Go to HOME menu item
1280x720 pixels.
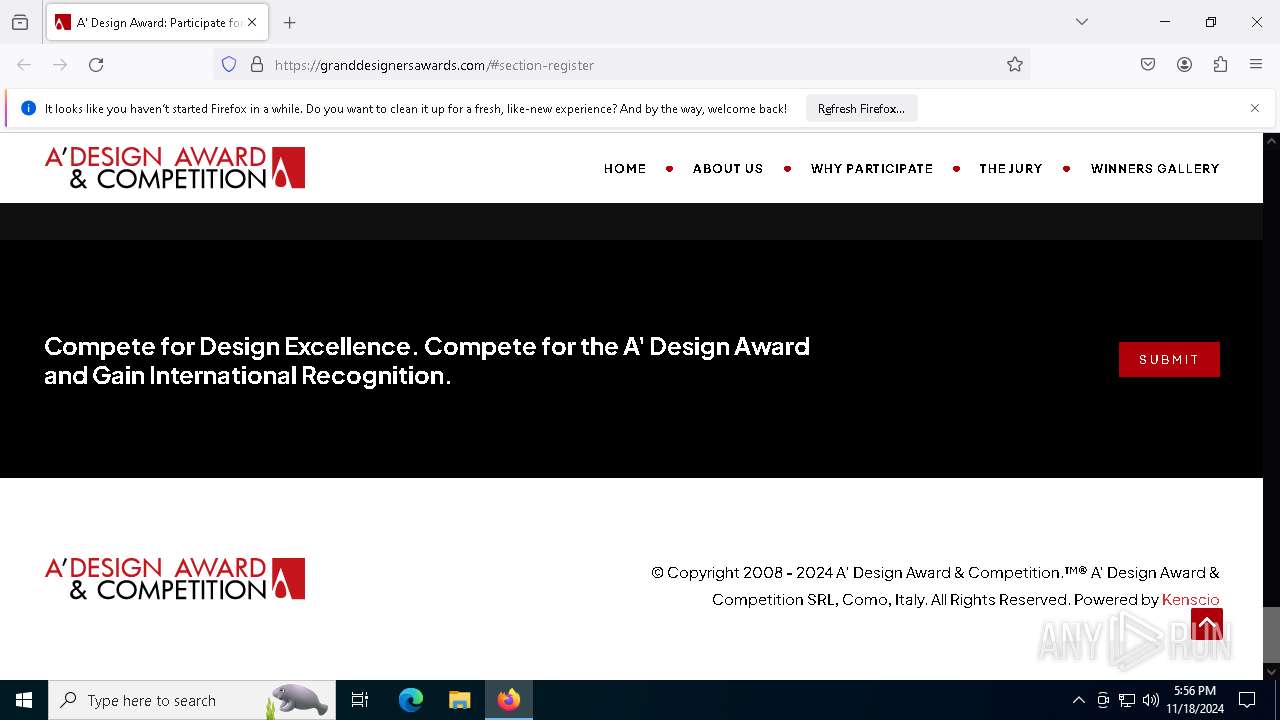pyautogui.click(x=625, y=169)
